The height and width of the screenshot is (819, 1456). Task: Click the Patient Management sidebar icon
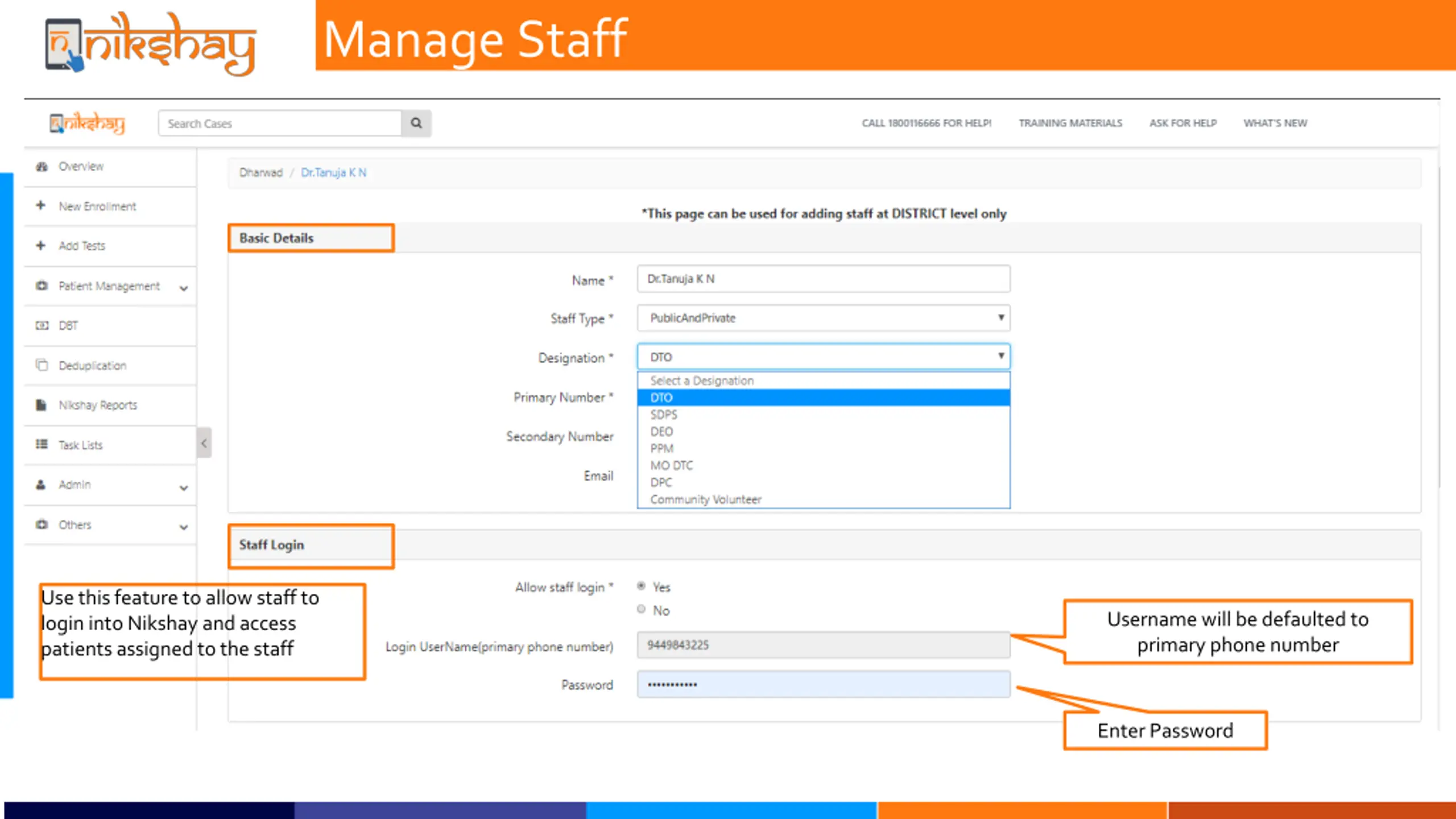42,286
